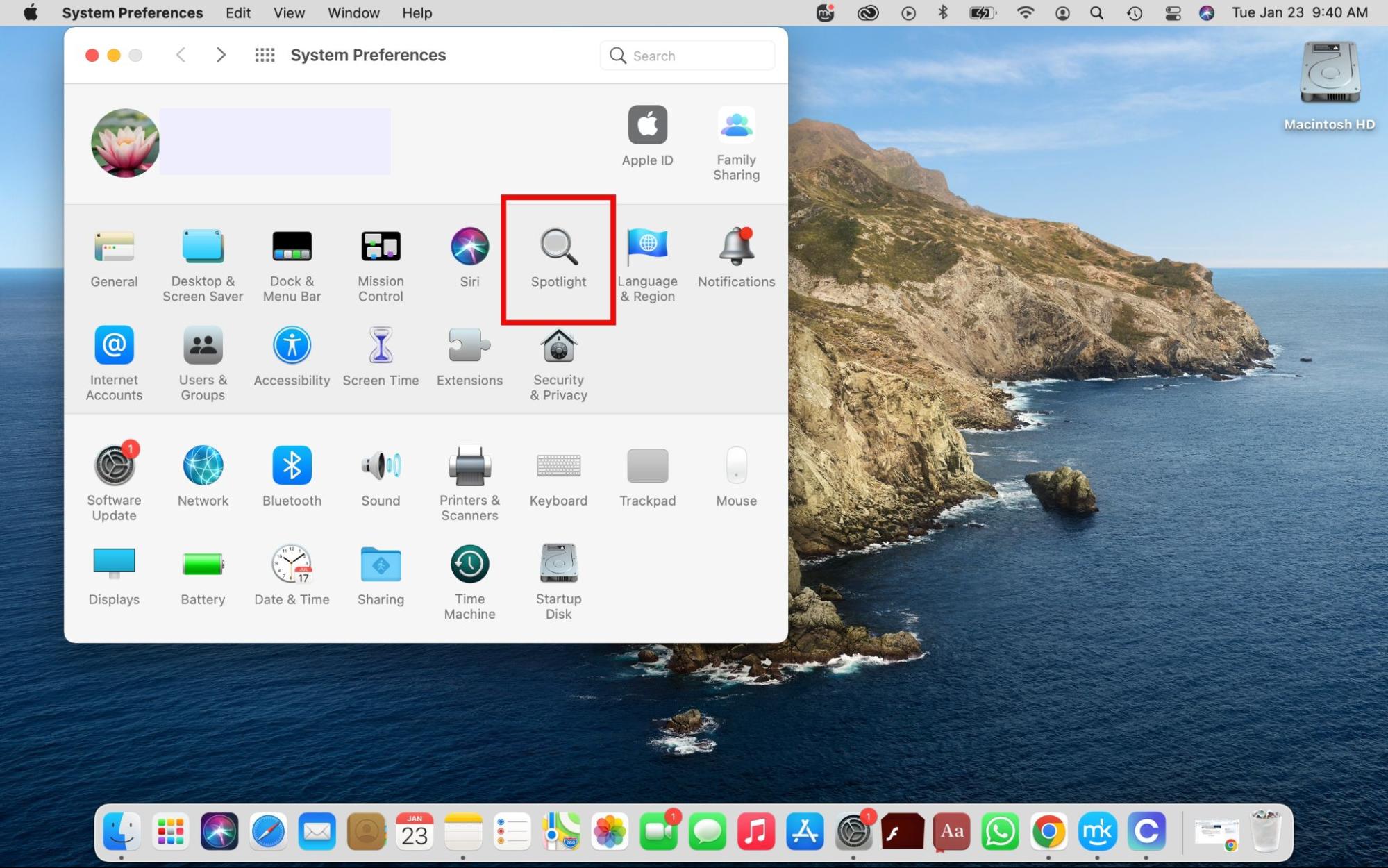Image resolution: width=1388 pixels, height=868 pixels.
Task: Open the Help menu
Action: click(x=416, y=12)
